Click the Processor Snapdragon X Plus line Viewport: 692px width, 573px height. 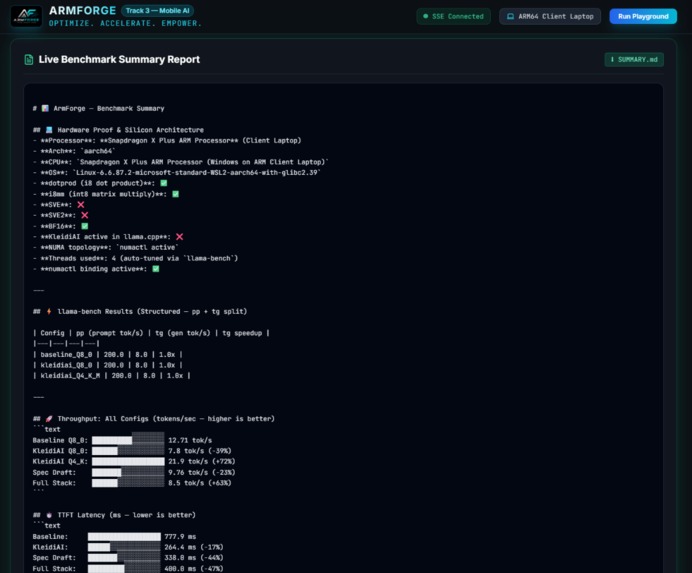click(x=167, y=140)
